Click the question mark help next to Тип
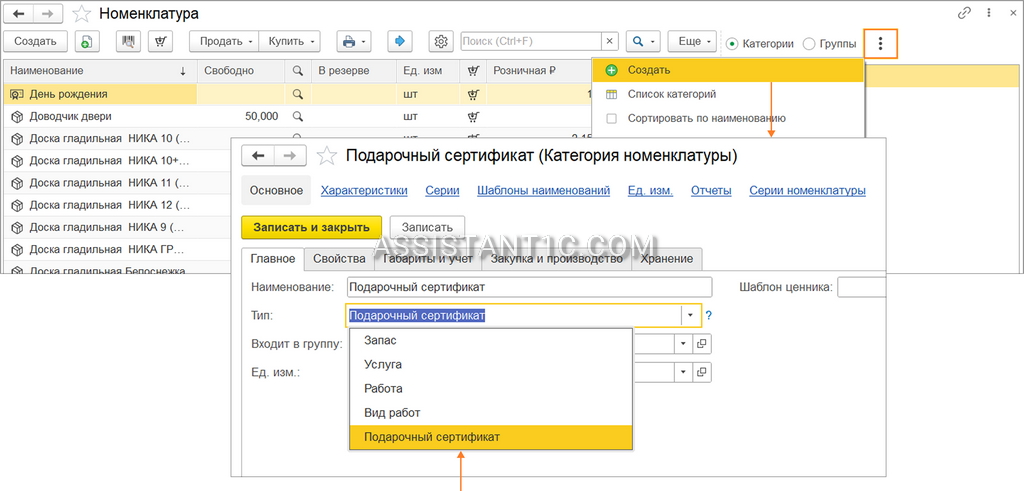Viewport: 1024px width, 491px height. tap(709, 315)
